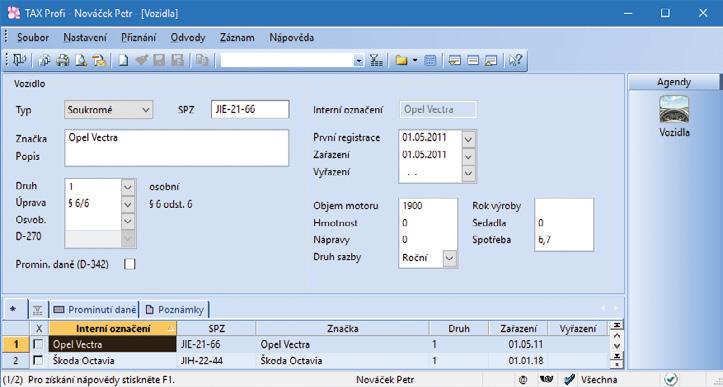Open the Typ dropdown showing Soukromé

[x=108, y=110]
